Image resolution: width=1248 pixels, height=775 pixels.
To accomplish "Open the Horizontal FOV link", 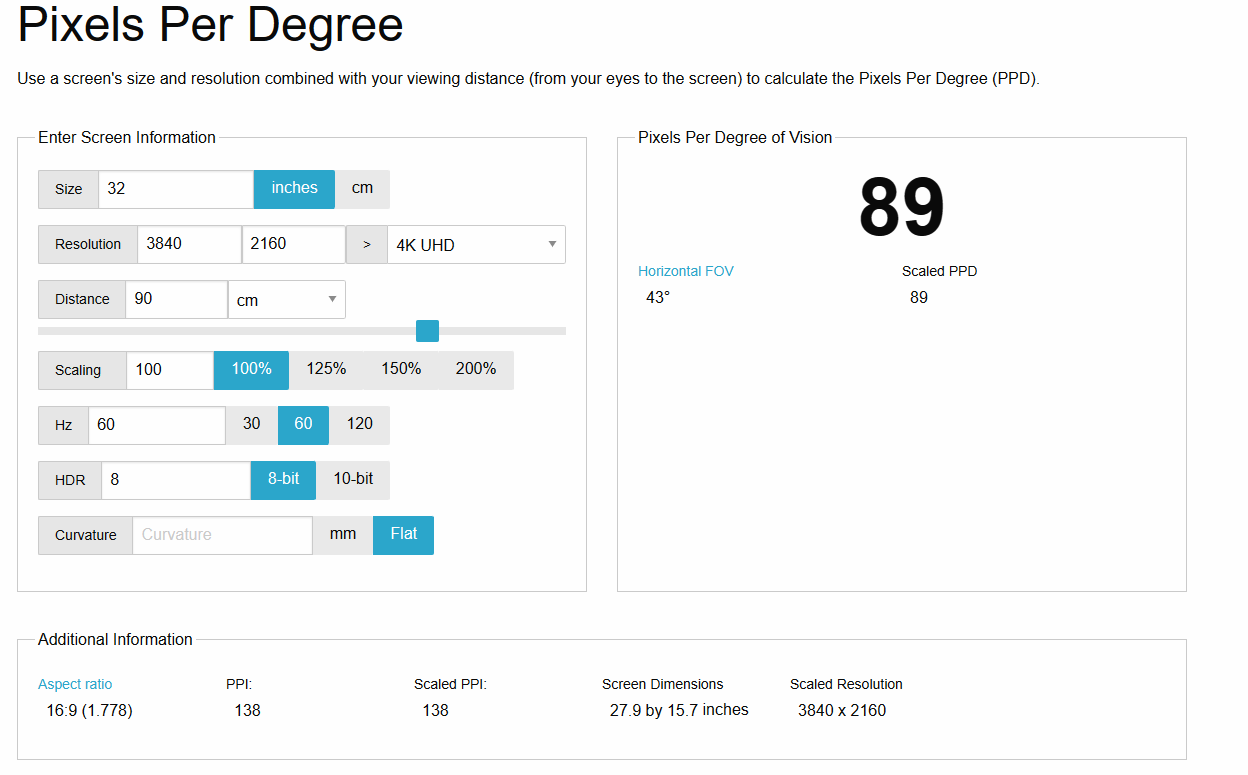I will pyautogui.click(x=686, y=271).
